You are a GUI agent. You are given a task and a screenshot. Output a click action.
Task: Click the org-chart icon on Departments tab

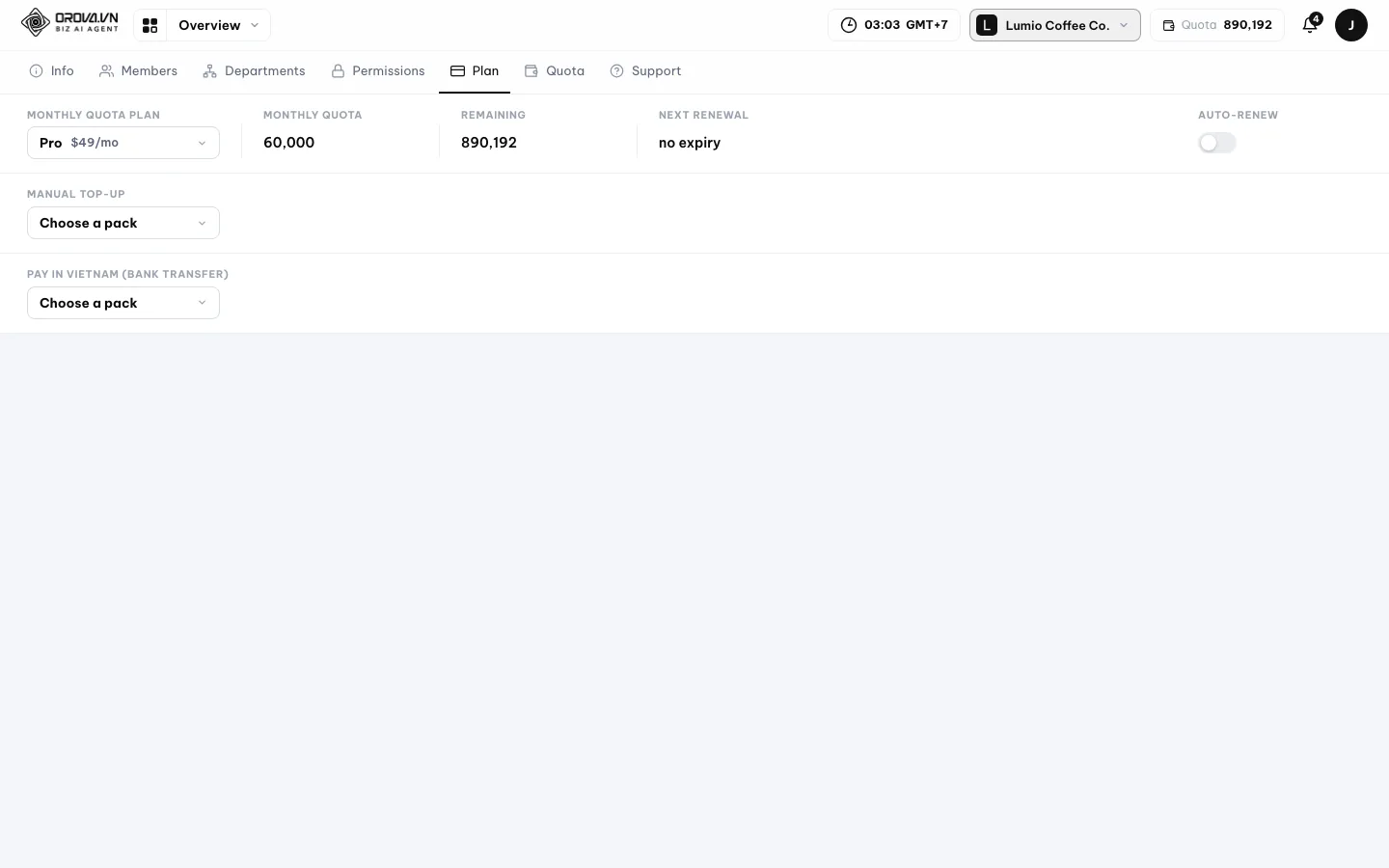click(x=209, y=71)
